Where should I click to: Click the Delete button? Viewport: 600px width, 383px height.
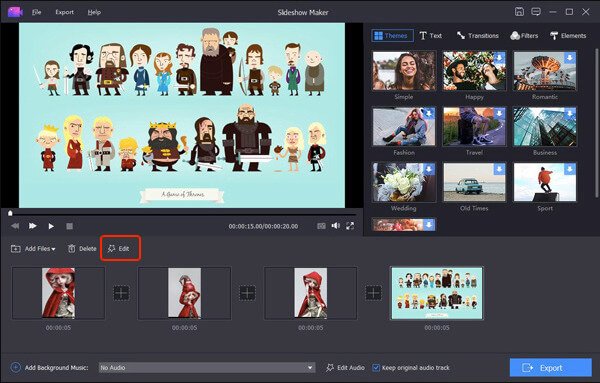pyautogui.click(x=82, y=249)
